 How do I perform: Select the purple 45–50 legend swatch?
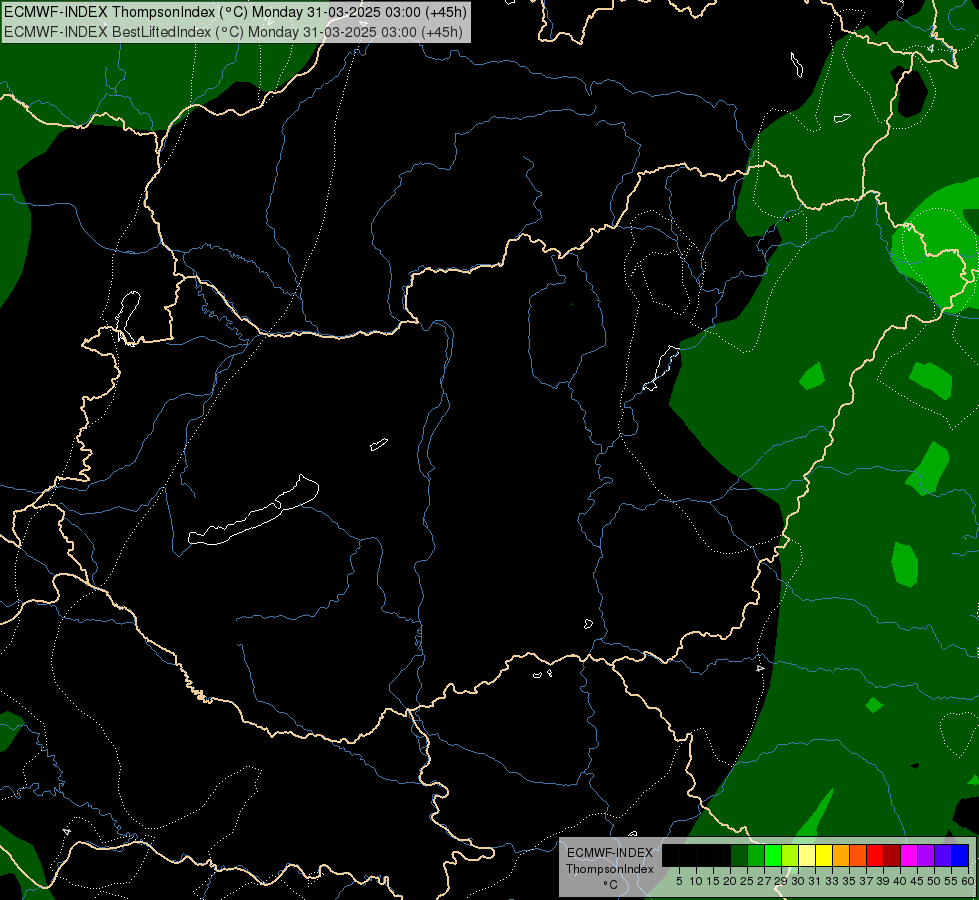click(926, 855)
